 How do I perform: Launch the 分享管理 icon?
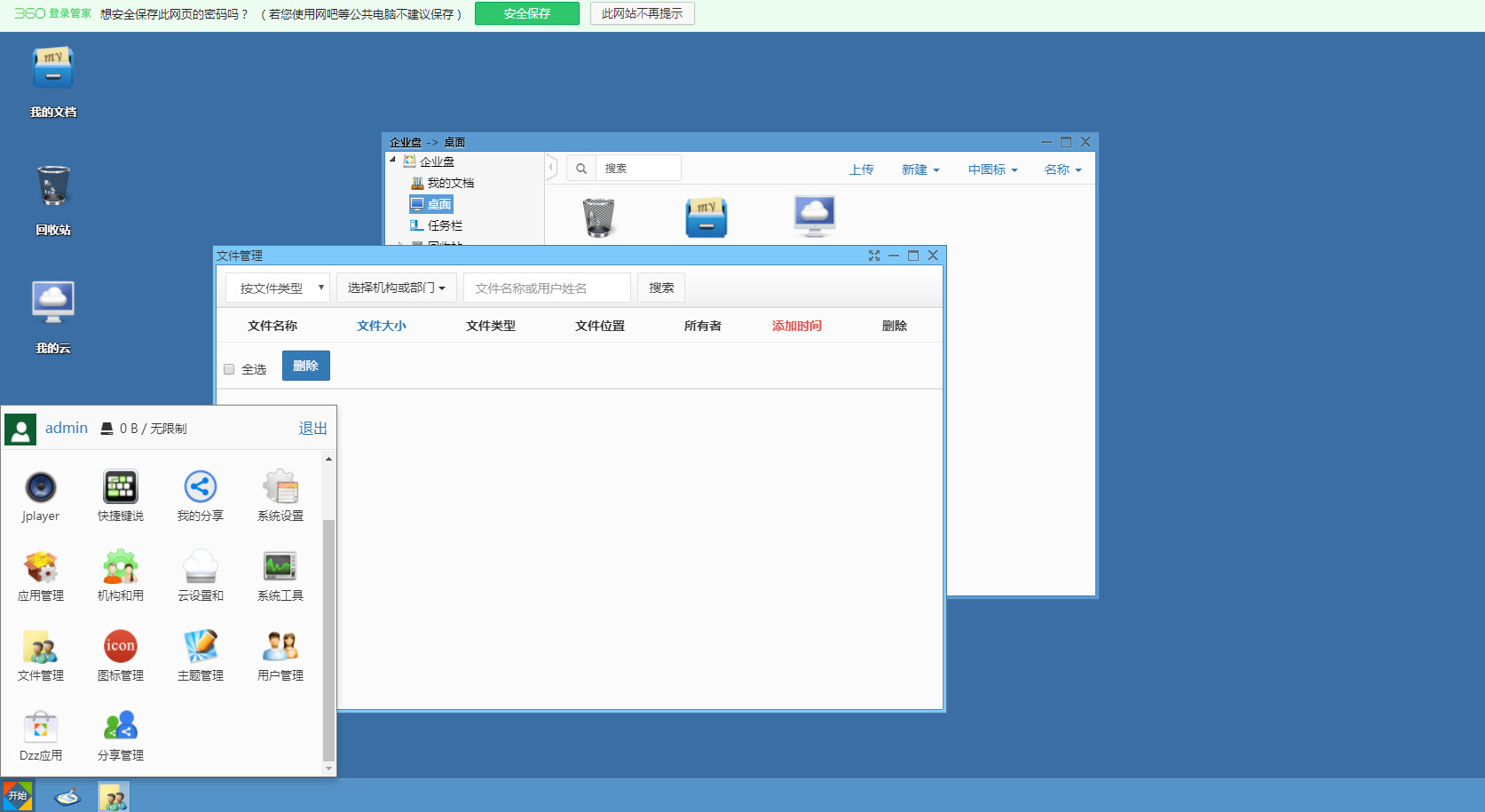pyautogui.click(x=121, y=728)
